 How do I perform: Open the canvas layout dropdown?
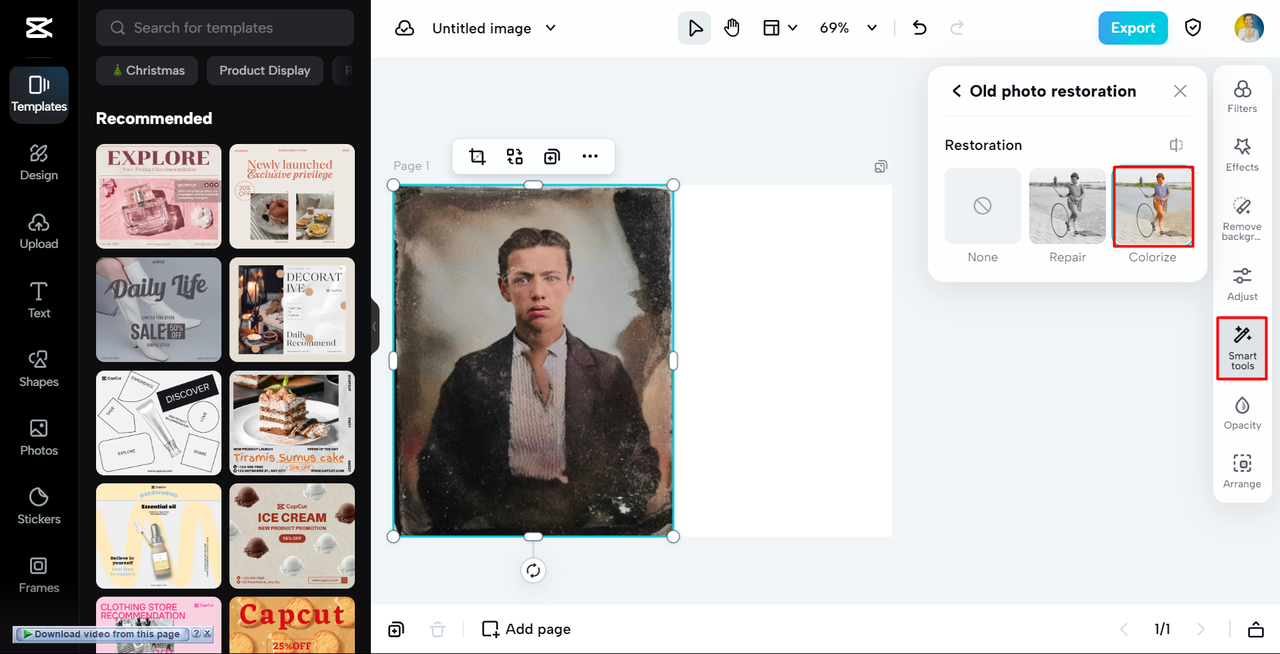(x=780, y=28)
